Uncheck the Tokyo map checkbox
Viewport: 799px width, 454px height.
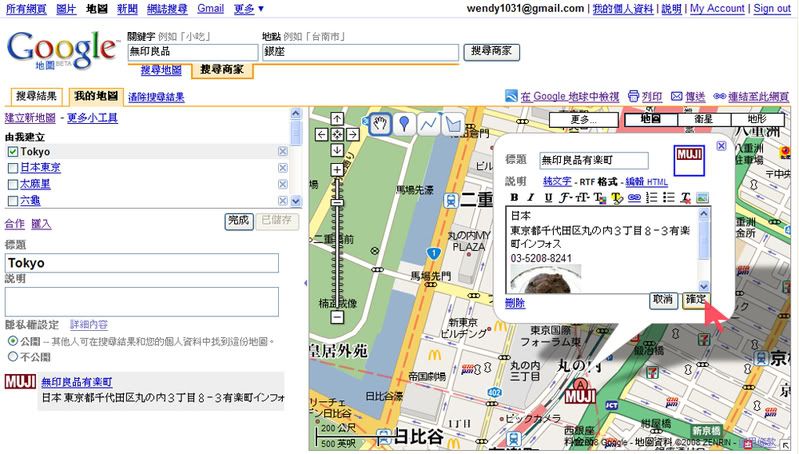pos(12,151)
